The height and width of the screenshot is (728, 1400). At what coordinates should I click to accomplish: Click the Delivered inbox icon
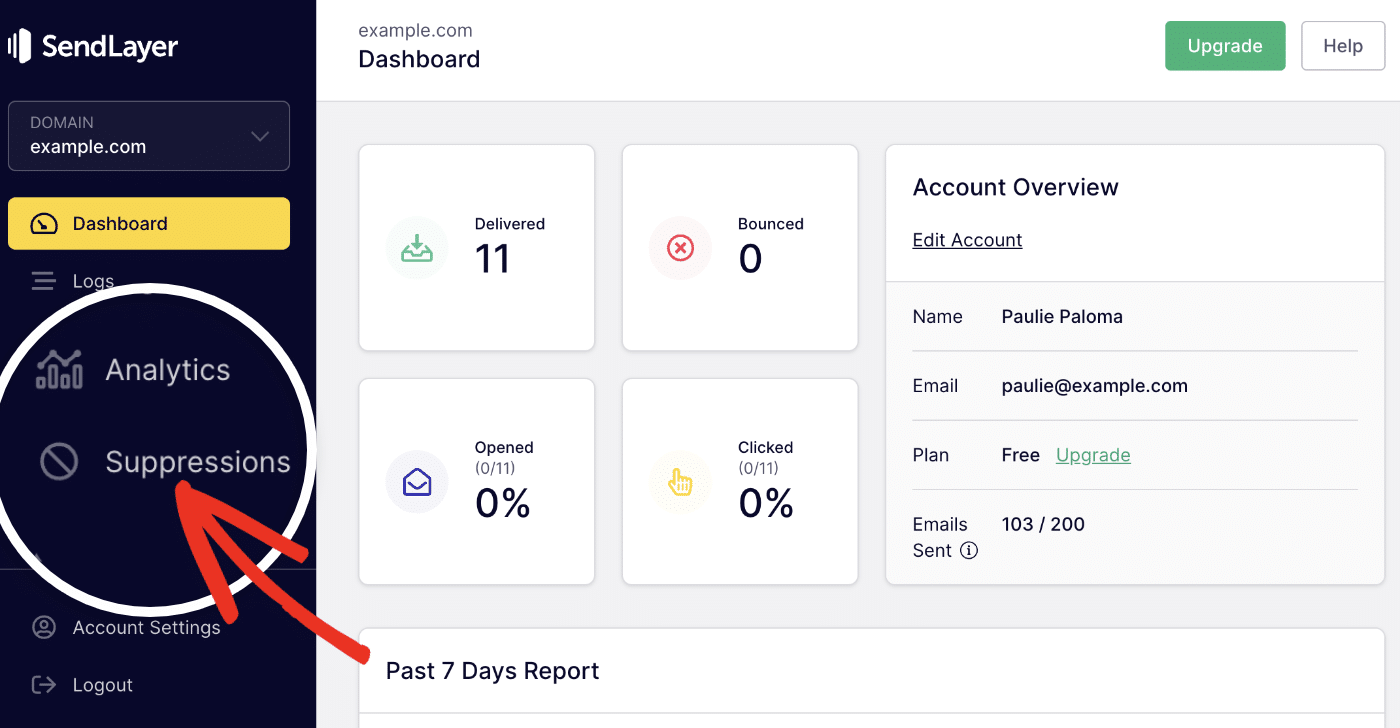point(417,247)
